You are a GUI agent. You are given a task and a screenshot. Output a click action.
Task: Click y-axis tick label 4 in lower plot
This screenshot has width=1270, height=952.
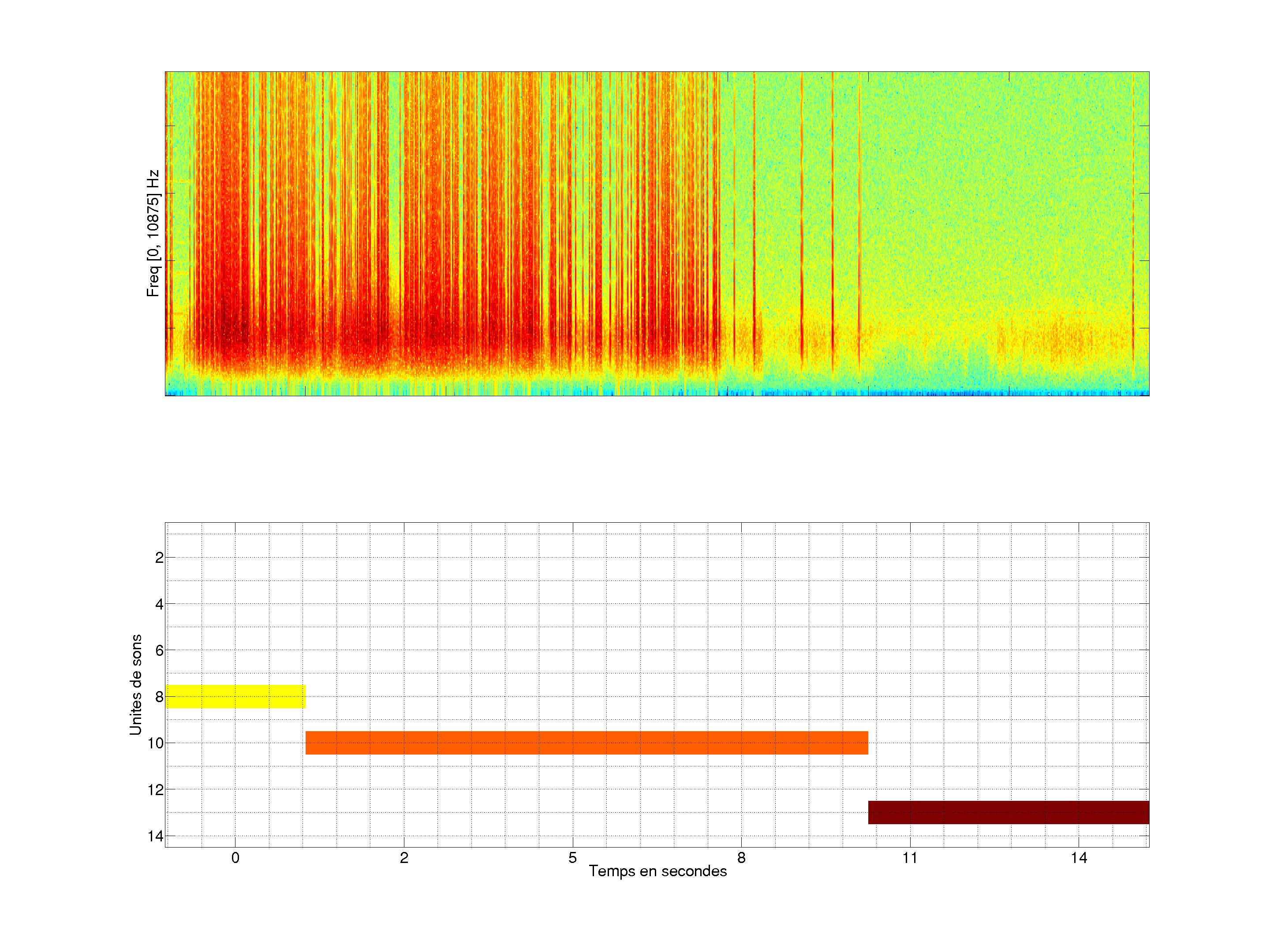[159, 604]
